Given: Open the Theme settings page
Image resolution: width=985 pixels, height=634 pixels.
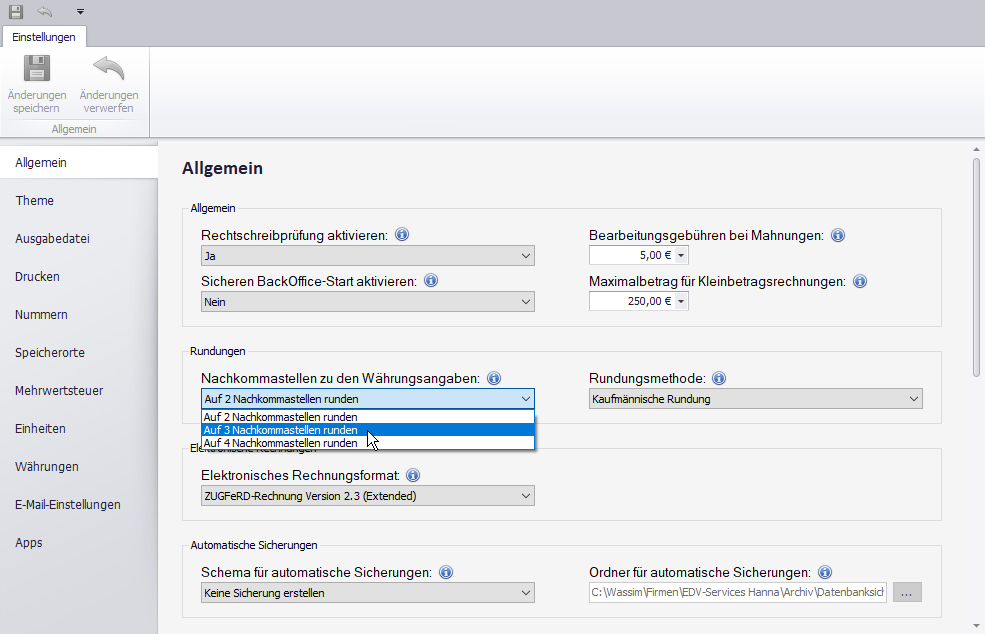Looking at the screenshot, I should point(79,200).
